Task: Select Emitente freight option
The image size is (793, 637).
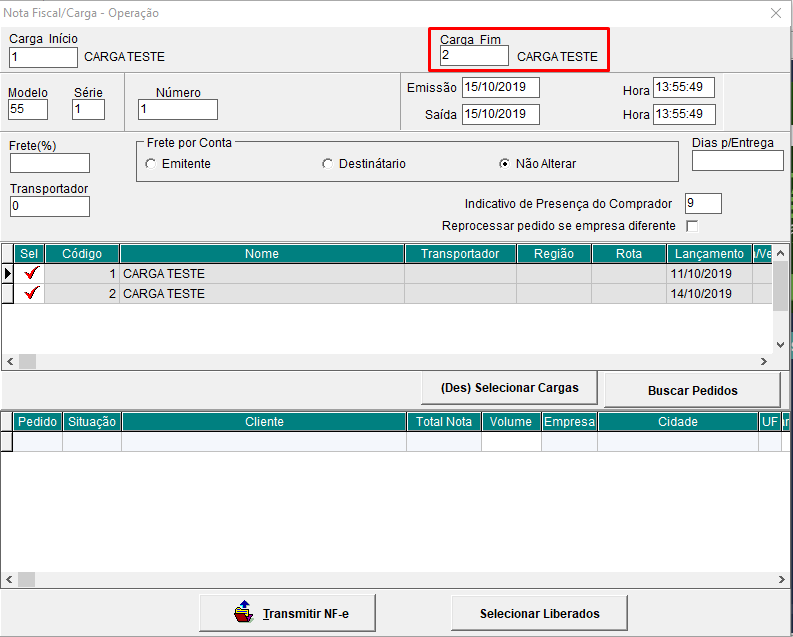Action: click(151, 164)
